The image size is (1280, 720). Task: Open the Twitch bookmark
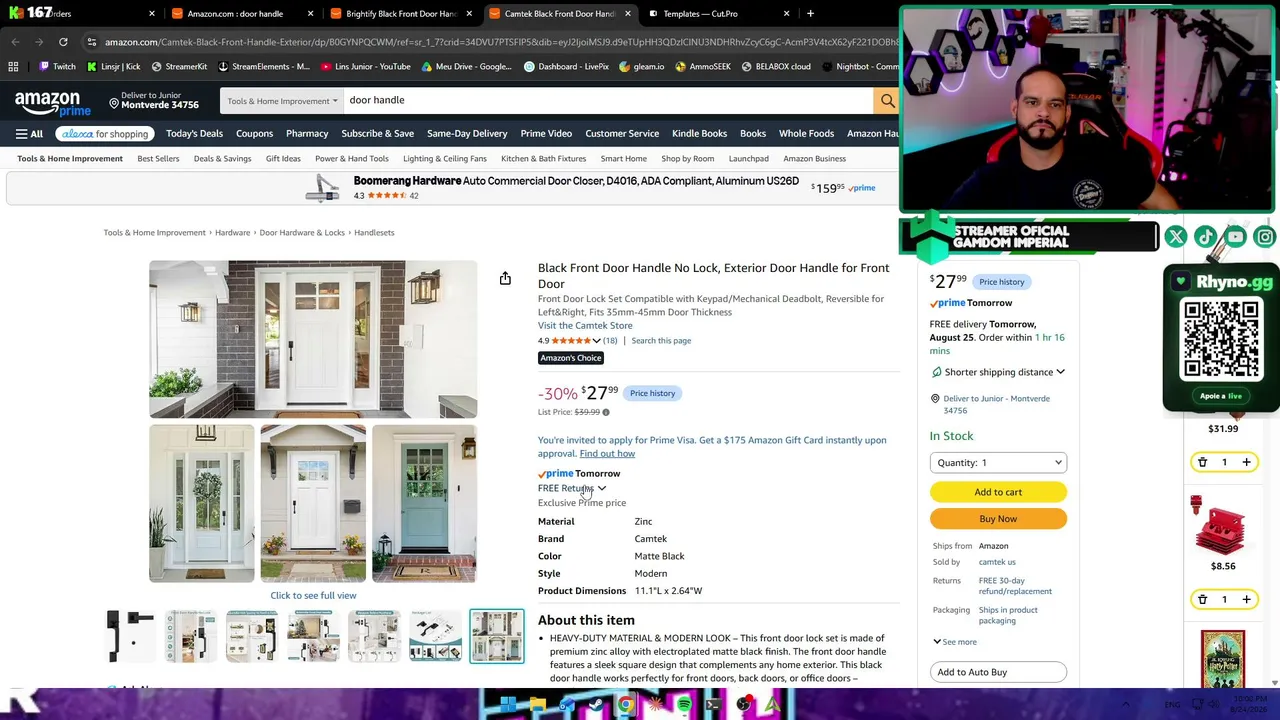click(x=57, y=67)
